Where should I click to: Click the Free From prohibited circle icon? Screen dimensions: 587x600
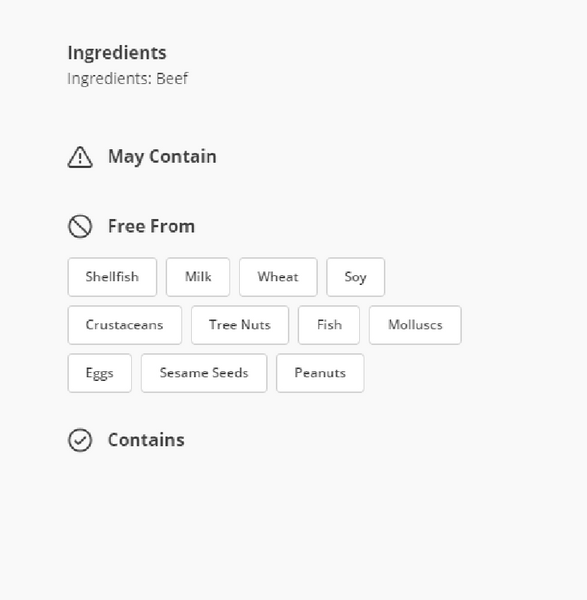[80, 227]
